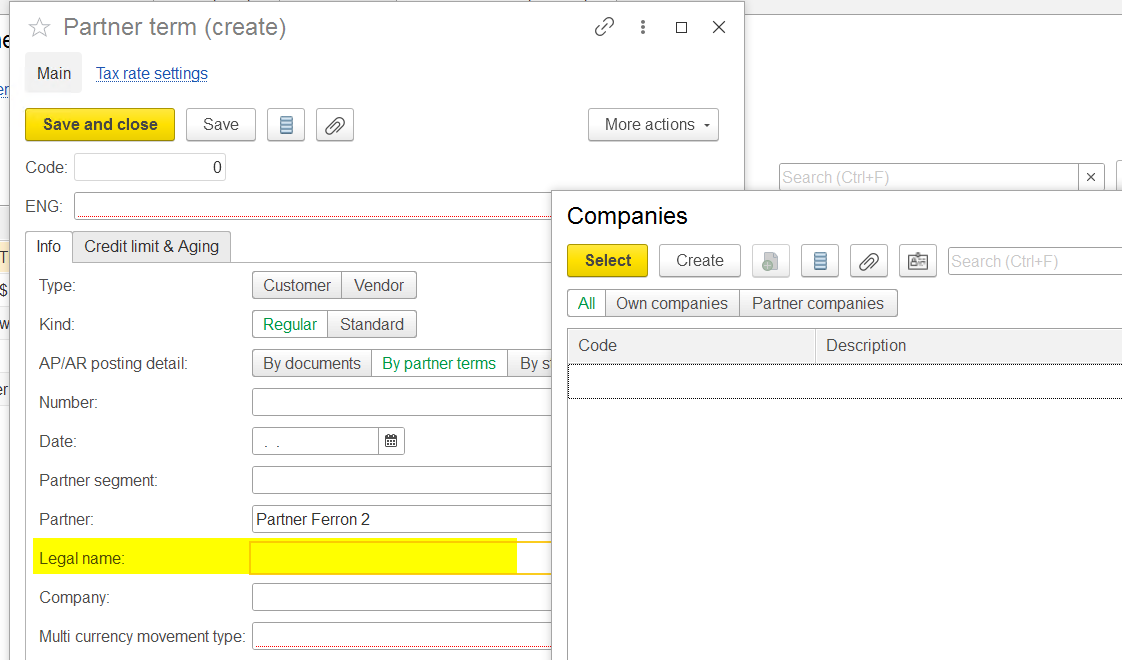Filter by Partner companies

coord(818,304)
